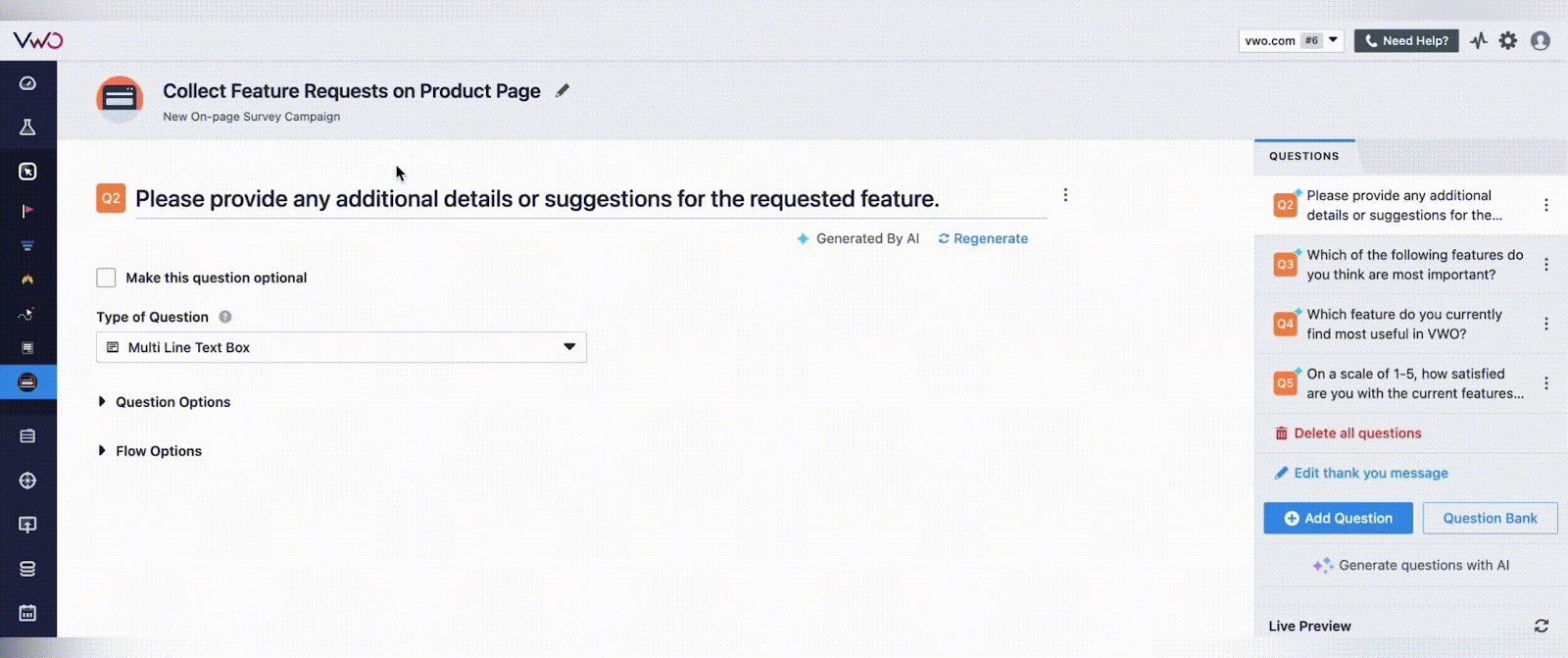Open the heatmap flame icon in sidebar
Image resolution: width=1568 pixels, height=658 pixels.
pyautogui.click(x=27, y=279)
